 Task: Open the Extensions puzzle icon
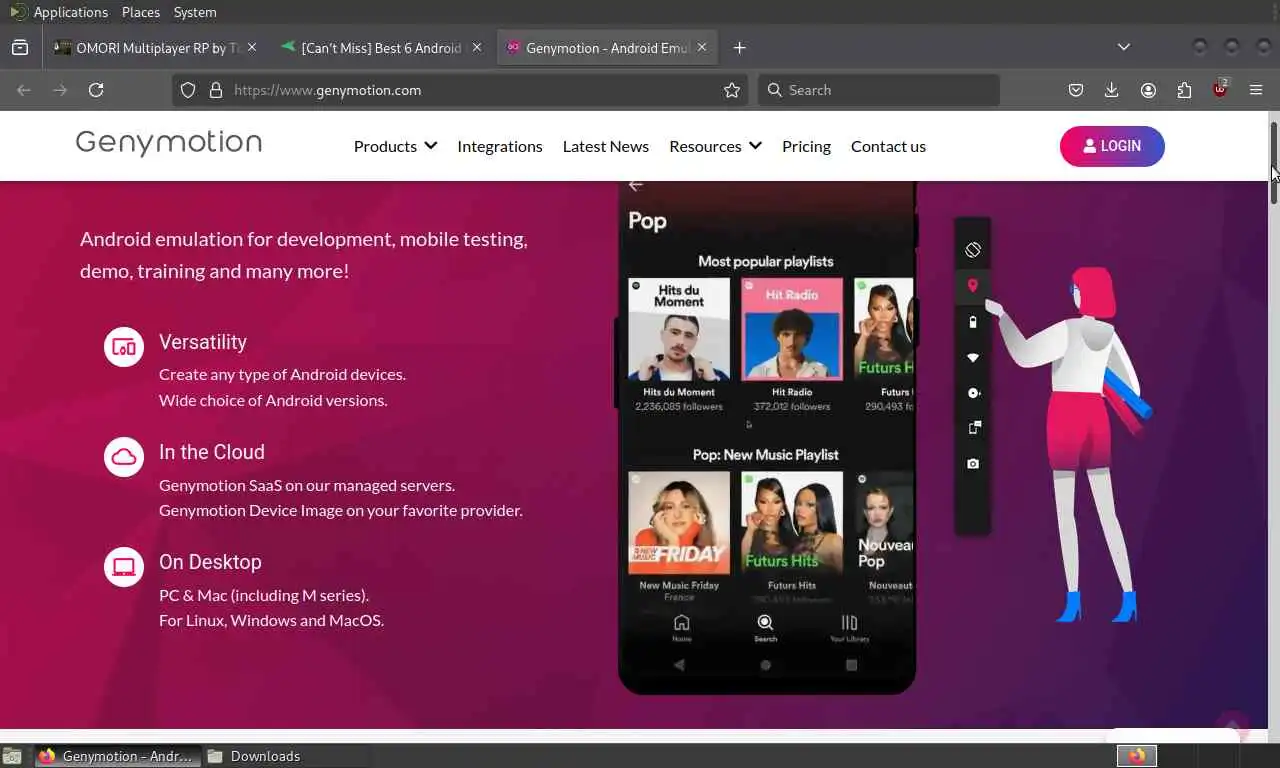tap(1184, 90)
